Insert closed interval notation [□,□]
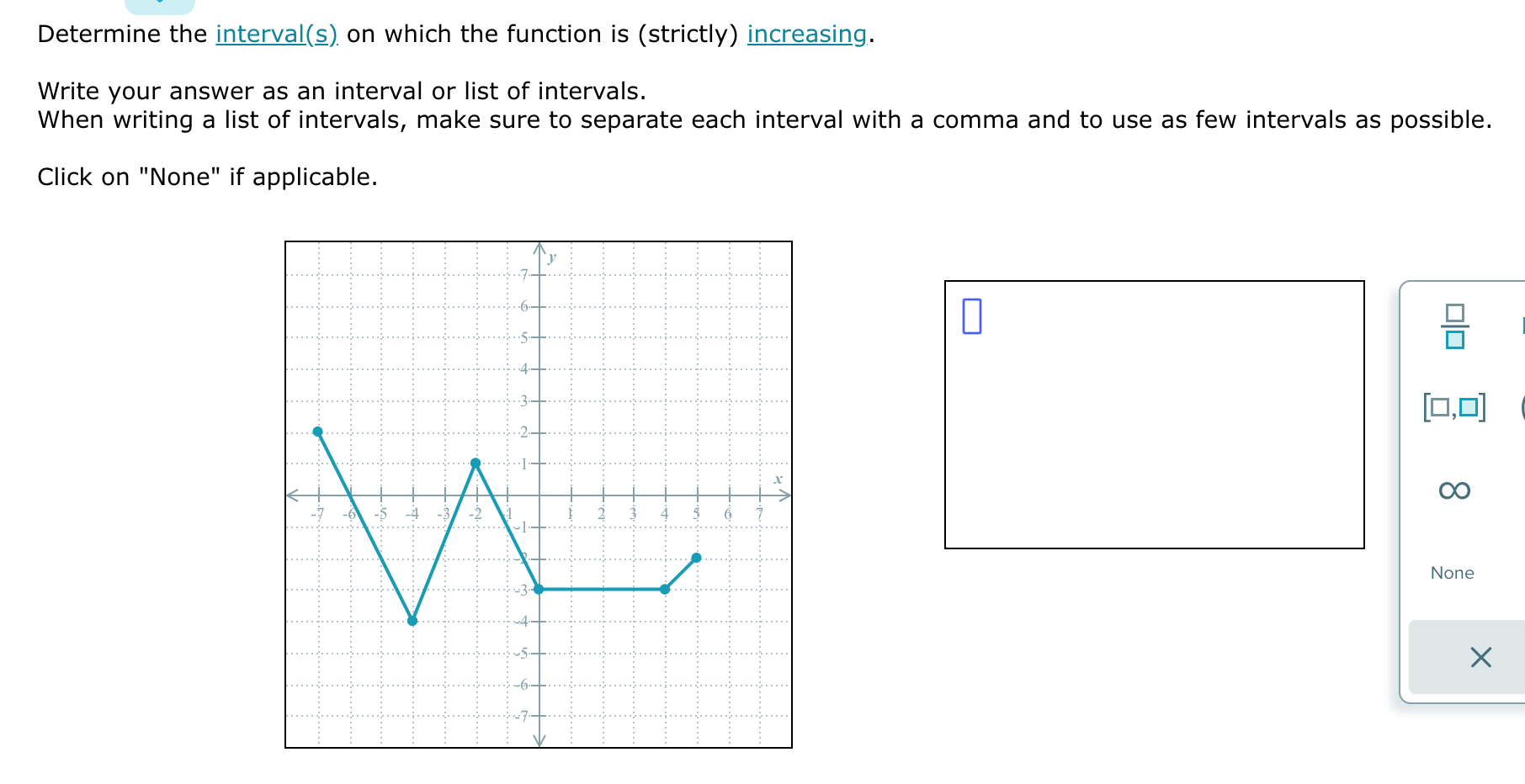The height and width of the screenshot is (784, 1525). click(1453, 409)
